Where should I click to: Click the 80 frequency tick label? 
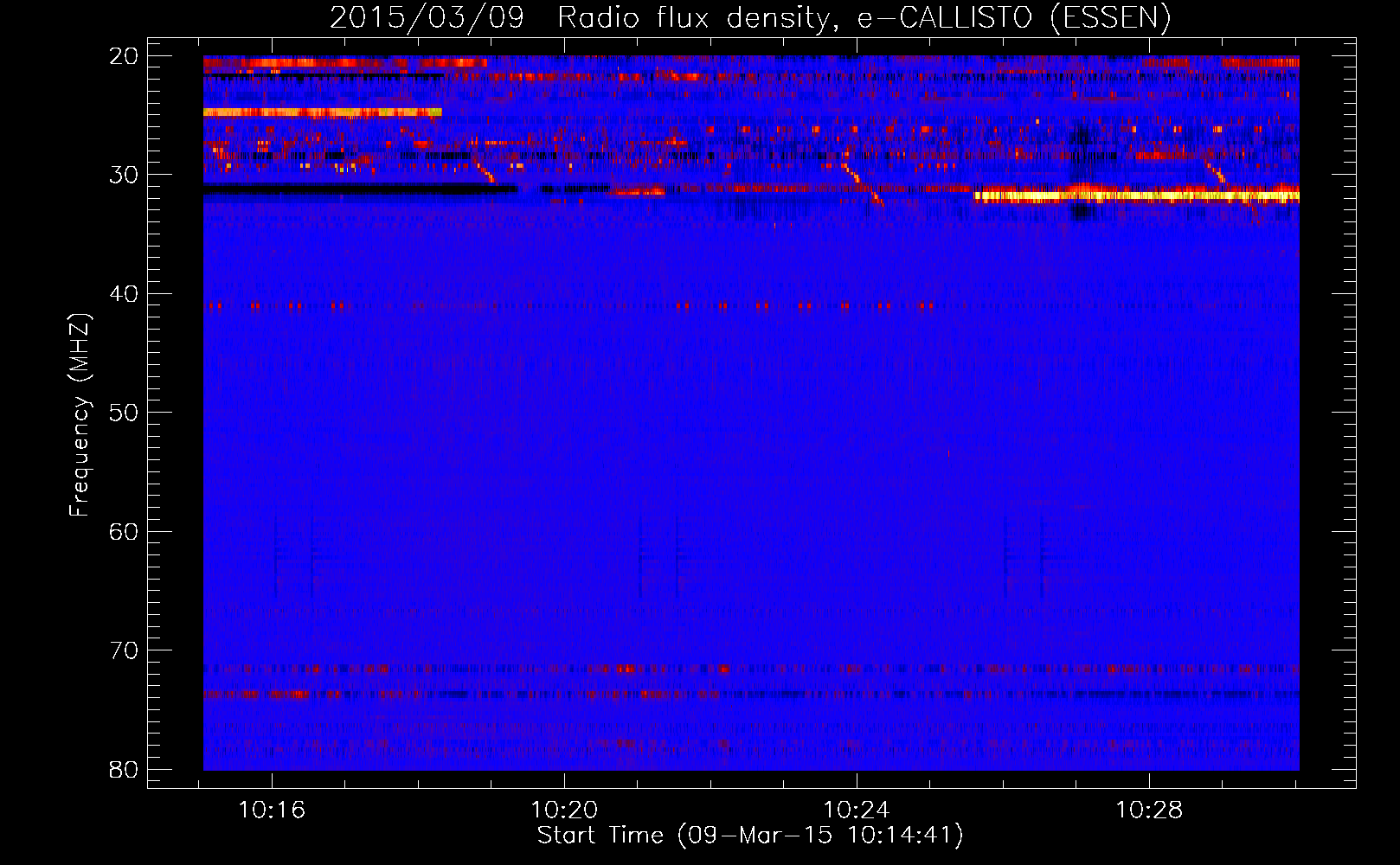(124, 770)
